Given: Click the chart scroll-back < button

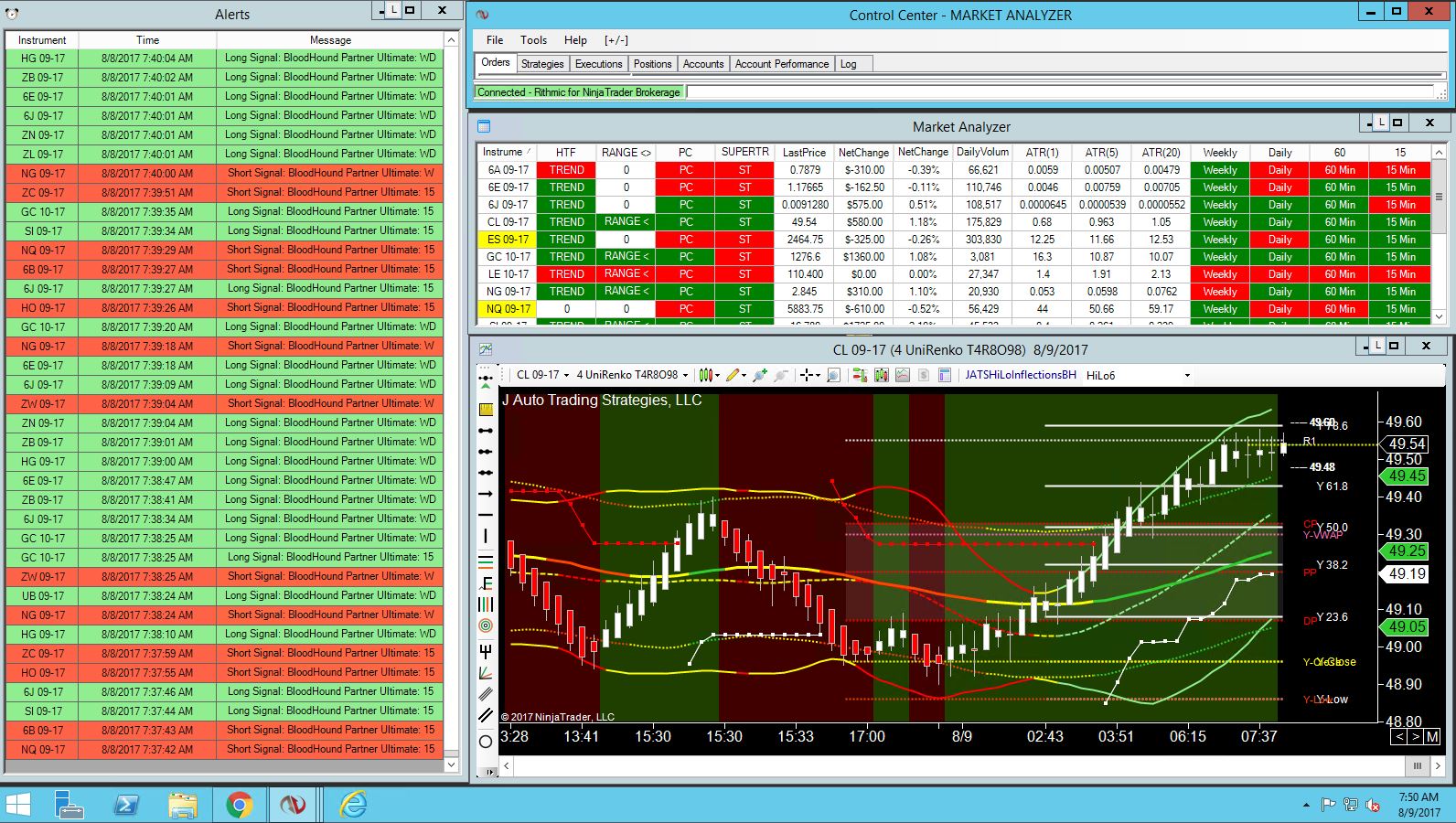Looking at the screenshot, I should coord(1399,736).
